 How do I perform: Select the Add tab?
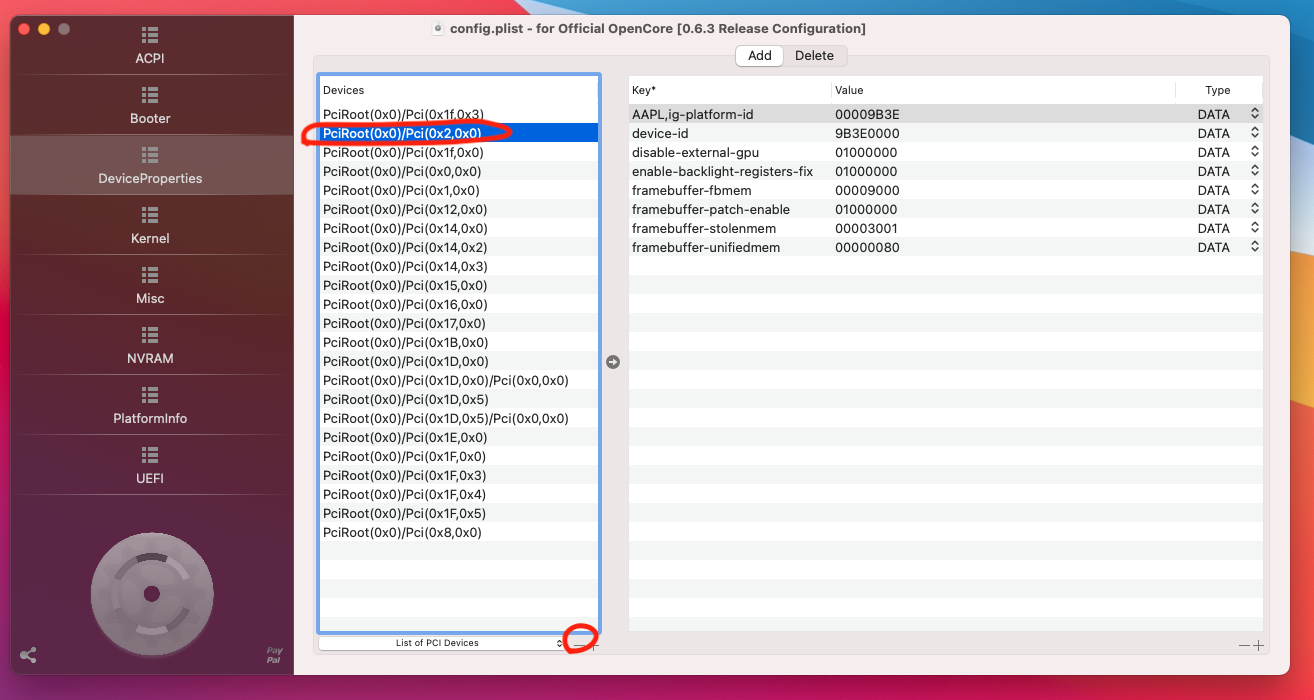click(759, 56)
